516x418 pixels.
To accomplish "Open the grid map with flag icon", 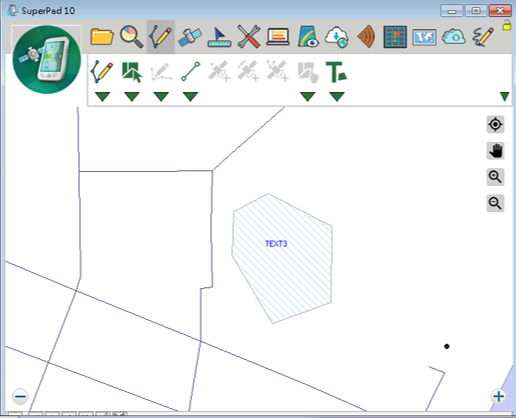I will 395,37.
